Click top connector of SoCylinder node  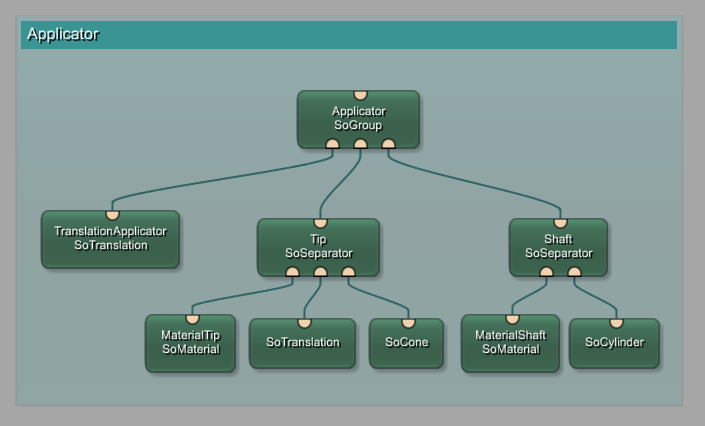point(616,323)
